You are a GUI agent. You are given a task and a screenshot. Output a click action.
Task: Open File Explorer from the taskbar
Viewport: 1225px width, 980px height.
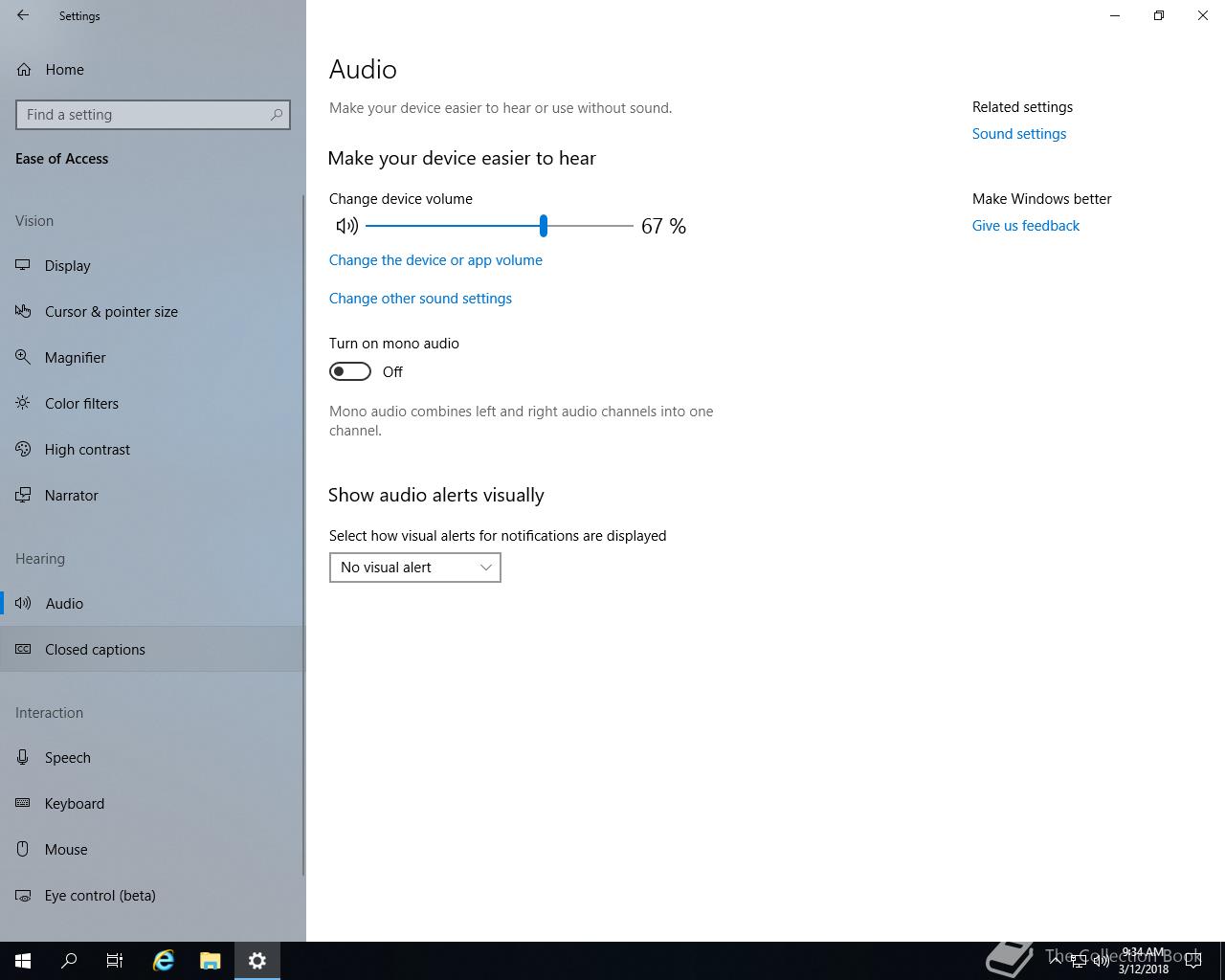[211, 961]
